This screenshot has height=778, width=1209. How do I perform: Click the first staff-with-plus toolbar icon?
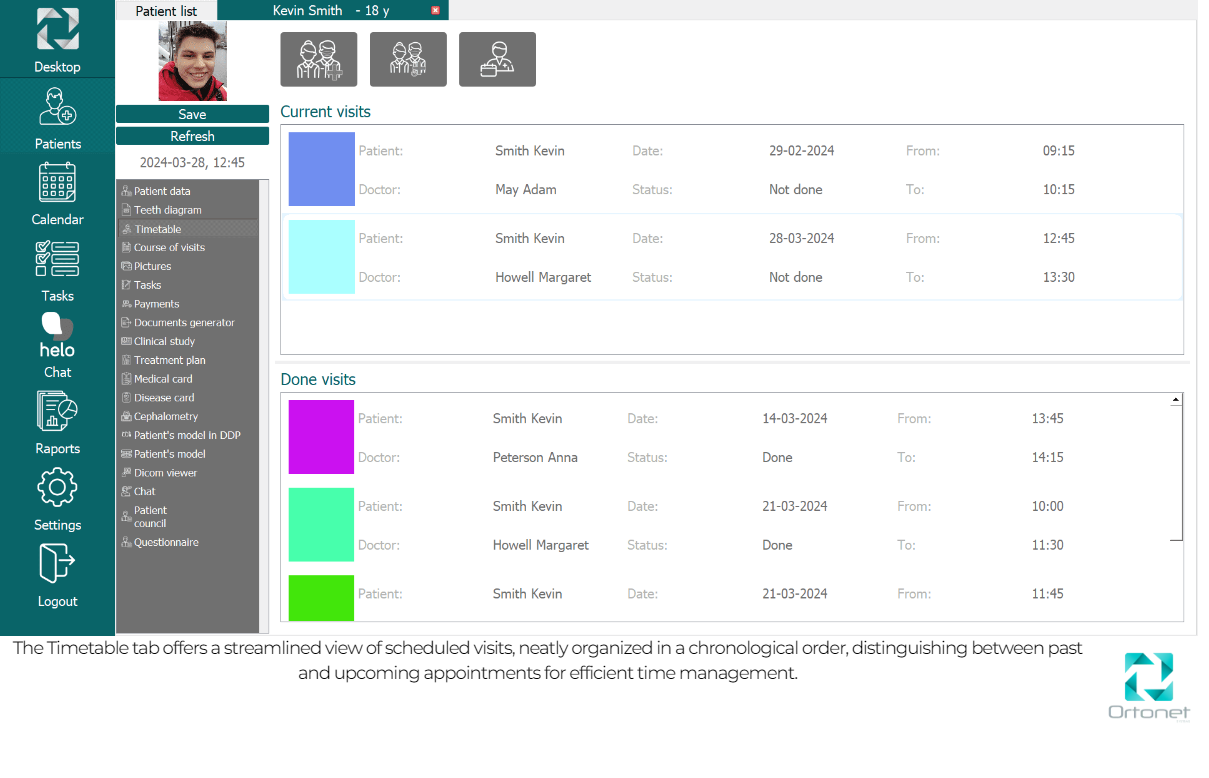pyautogui.click(x=319, y=59)
